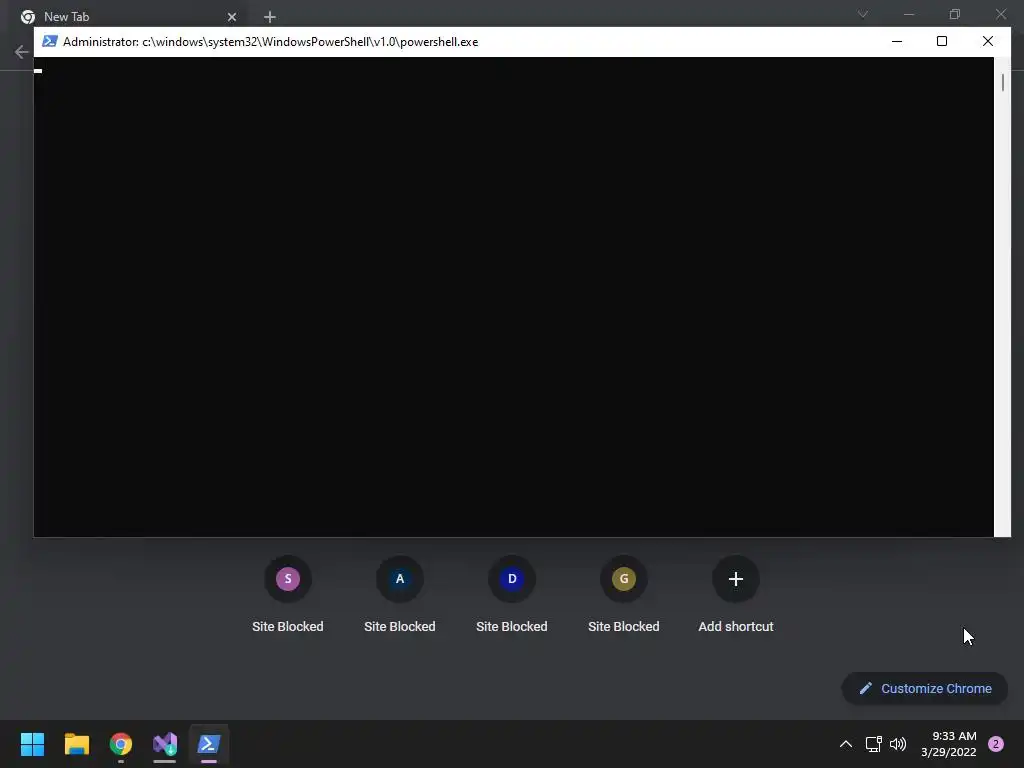1024x768 pixels.
Task: Open the D Site Blocked shortcut
Action: click(511, 594)
